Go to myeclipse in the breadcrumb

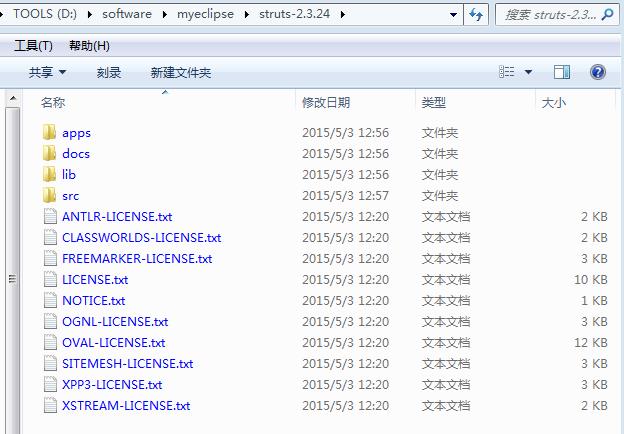coord(205,14)
